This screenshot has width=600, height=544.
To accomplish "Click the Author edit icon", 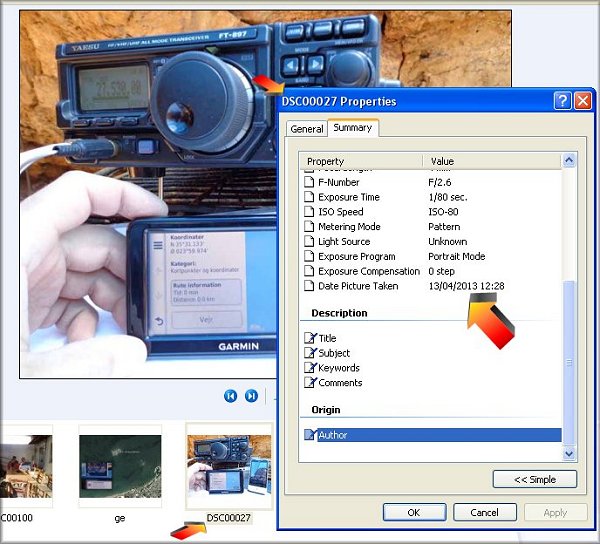I will pos(310,435).
